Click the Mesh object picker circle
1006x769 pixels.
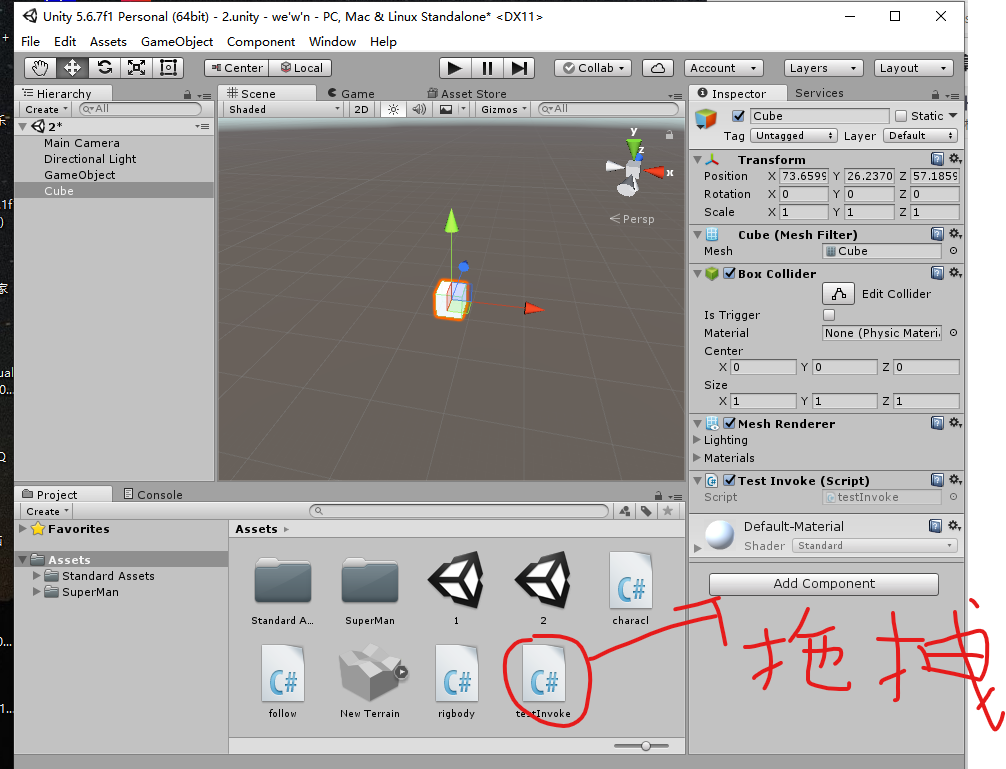click(x=953, y=251)
